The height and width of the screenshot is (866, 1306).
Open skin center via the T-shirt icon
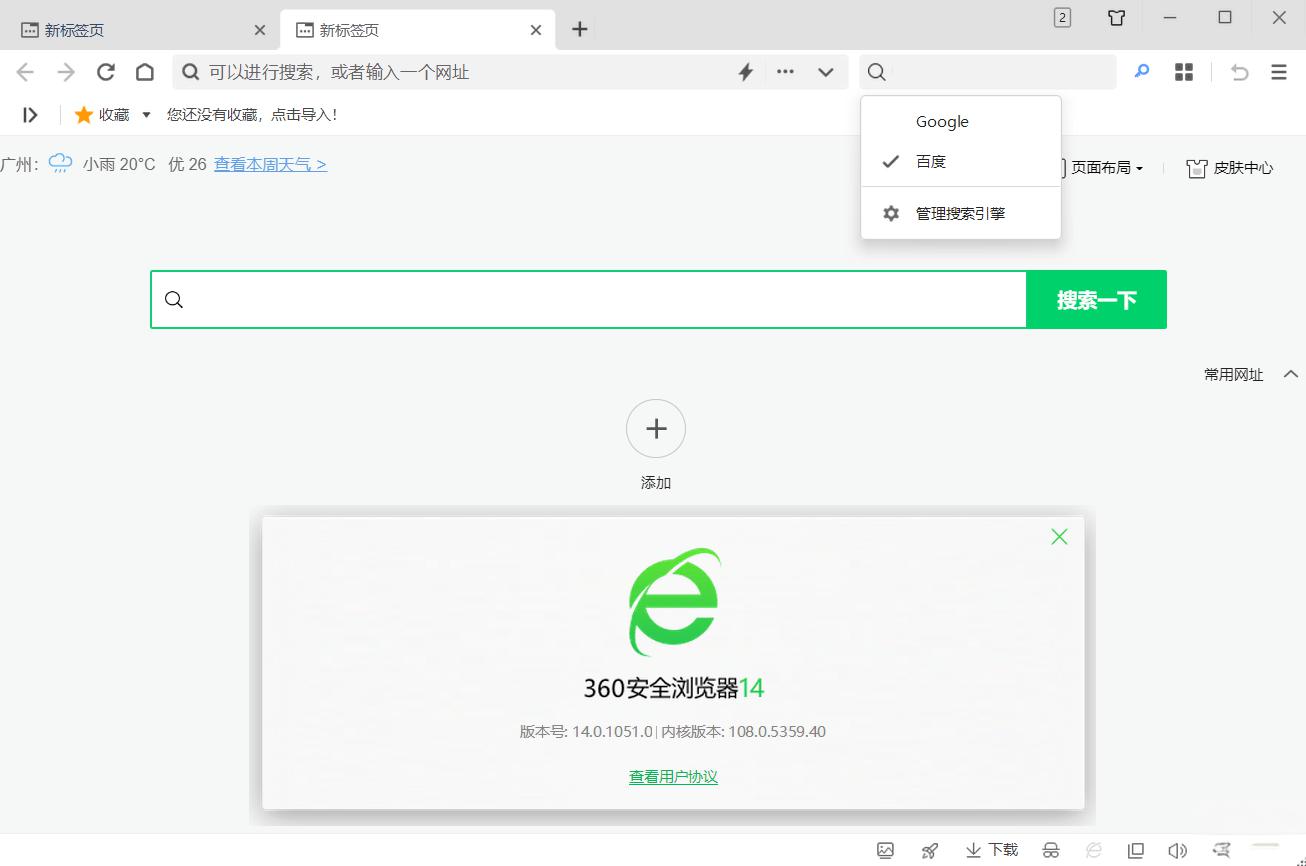click(1228, 168)
